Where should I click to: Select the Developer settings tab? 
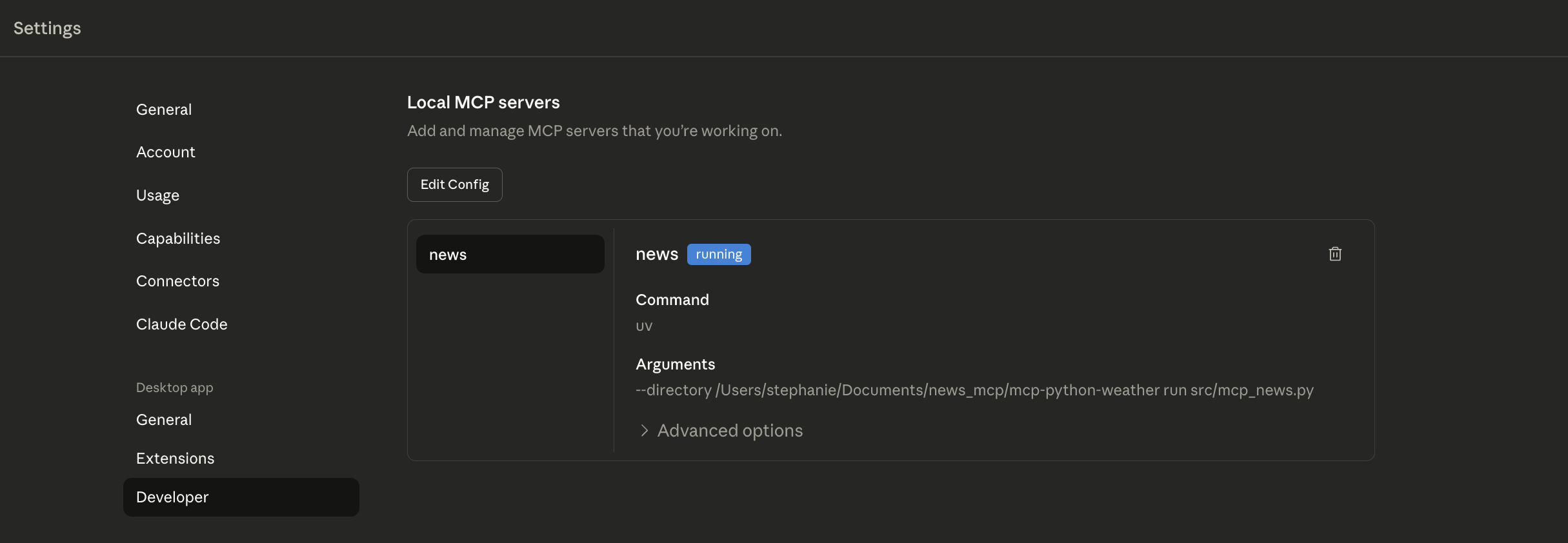(x=241, y=497)
